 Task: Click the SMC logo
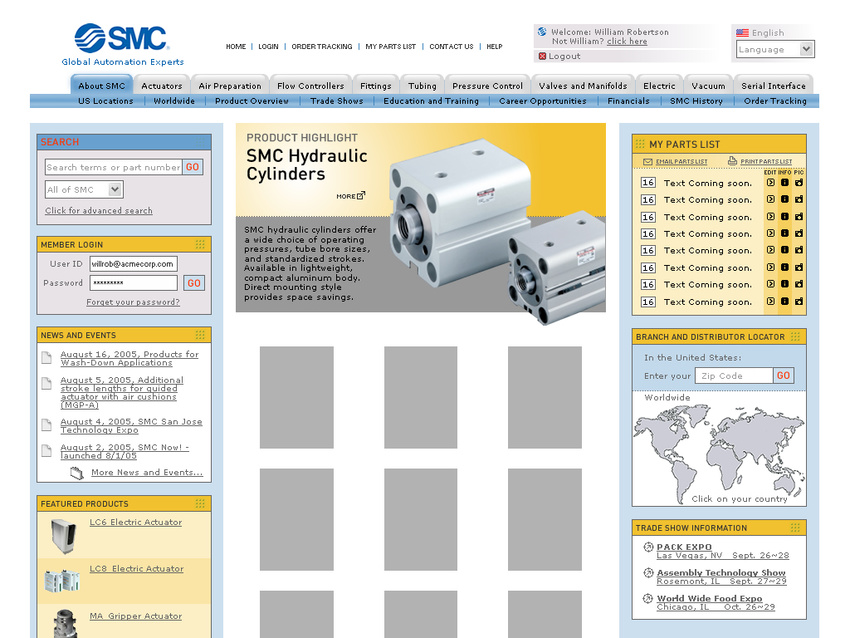pyautogui.click(x=123, y=44)
